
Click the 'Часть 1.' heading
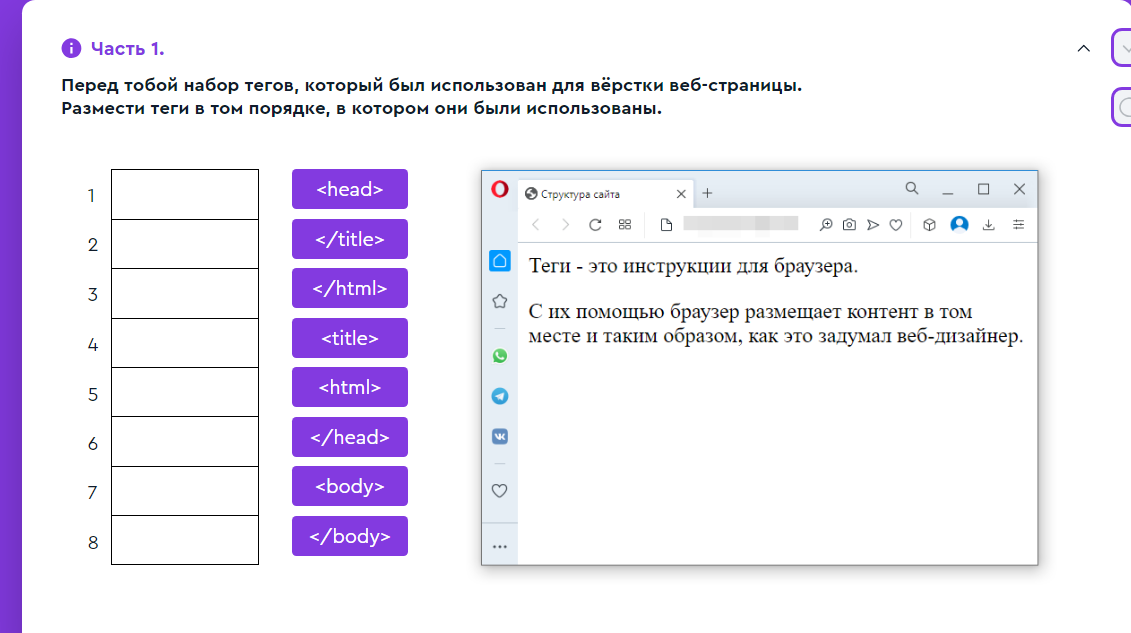click(x=128, y=48)
